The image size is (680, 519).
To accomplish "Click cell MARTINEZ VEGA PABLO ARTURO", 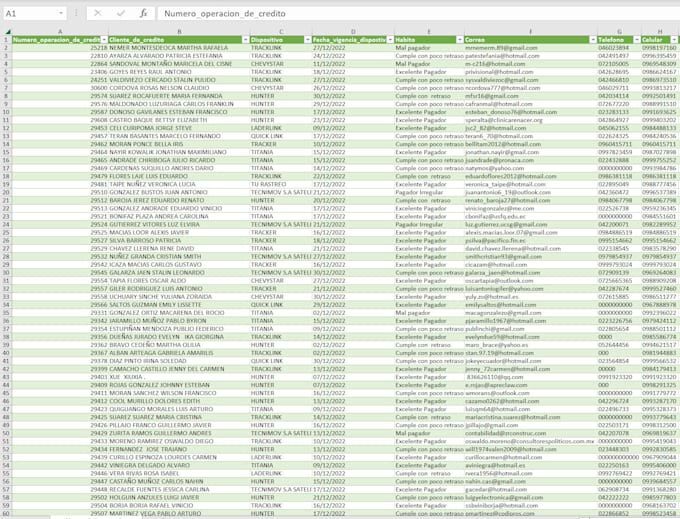I will (x=179, y=513).
